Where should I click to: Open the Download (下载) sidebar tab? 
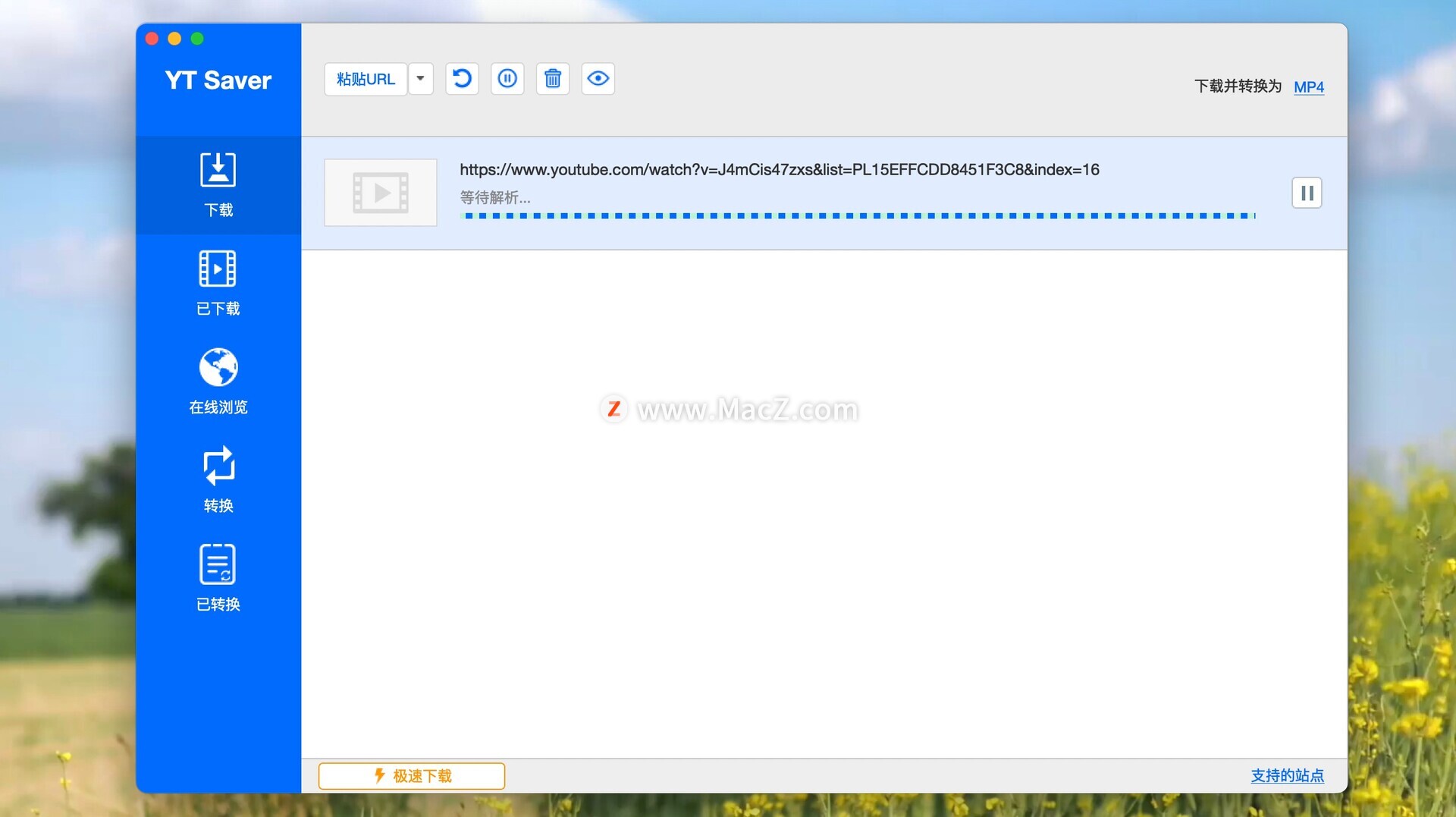pos(218,185)
